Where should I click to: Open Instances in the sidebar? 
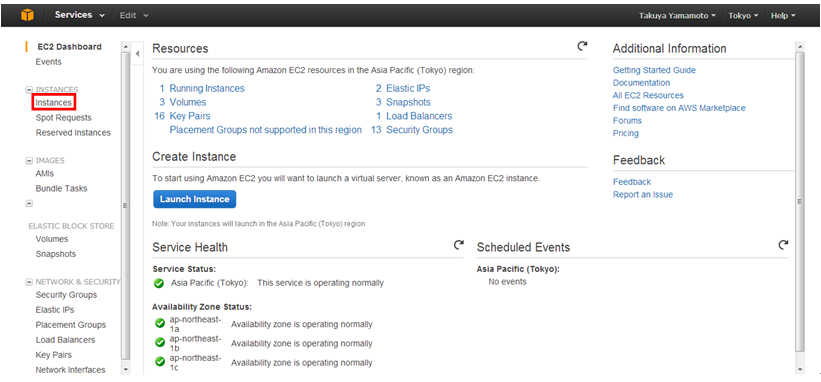click(53, 103)
